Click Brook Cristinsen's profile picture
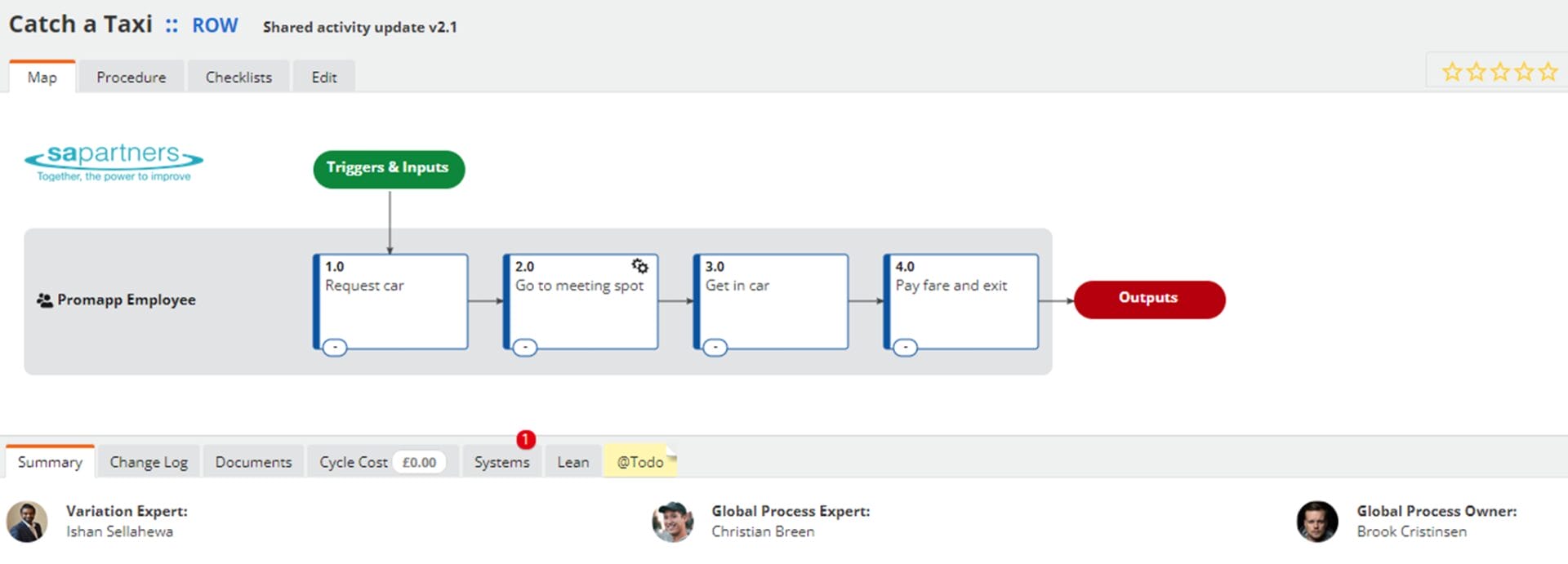1568x564 pixels. pos(1316,522)
